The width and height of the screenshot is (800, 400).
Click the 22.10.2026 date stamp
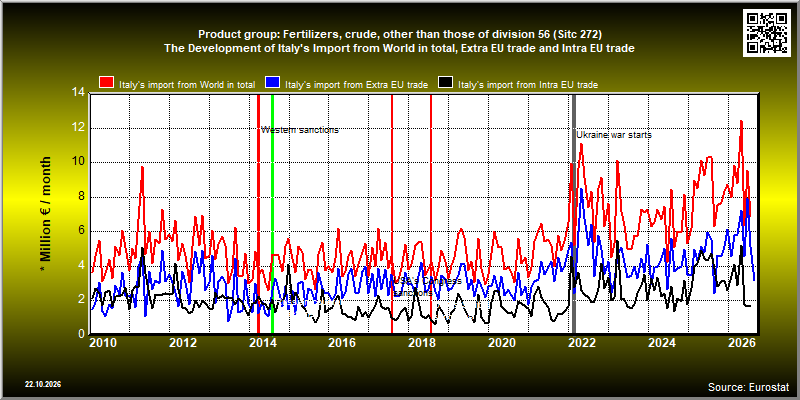click(x=43, y=384)
